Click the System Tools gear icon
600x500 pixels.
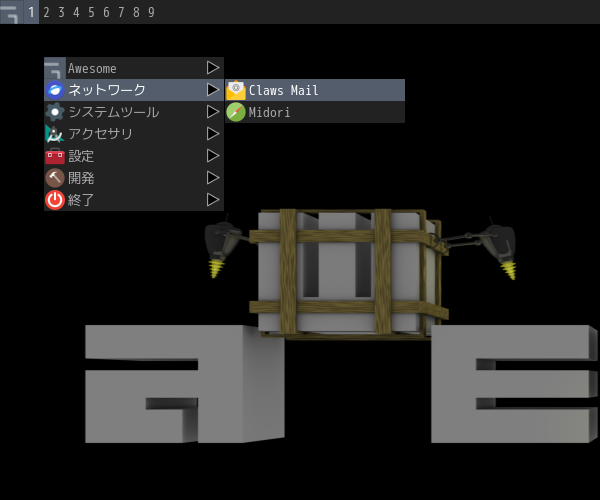55,112
